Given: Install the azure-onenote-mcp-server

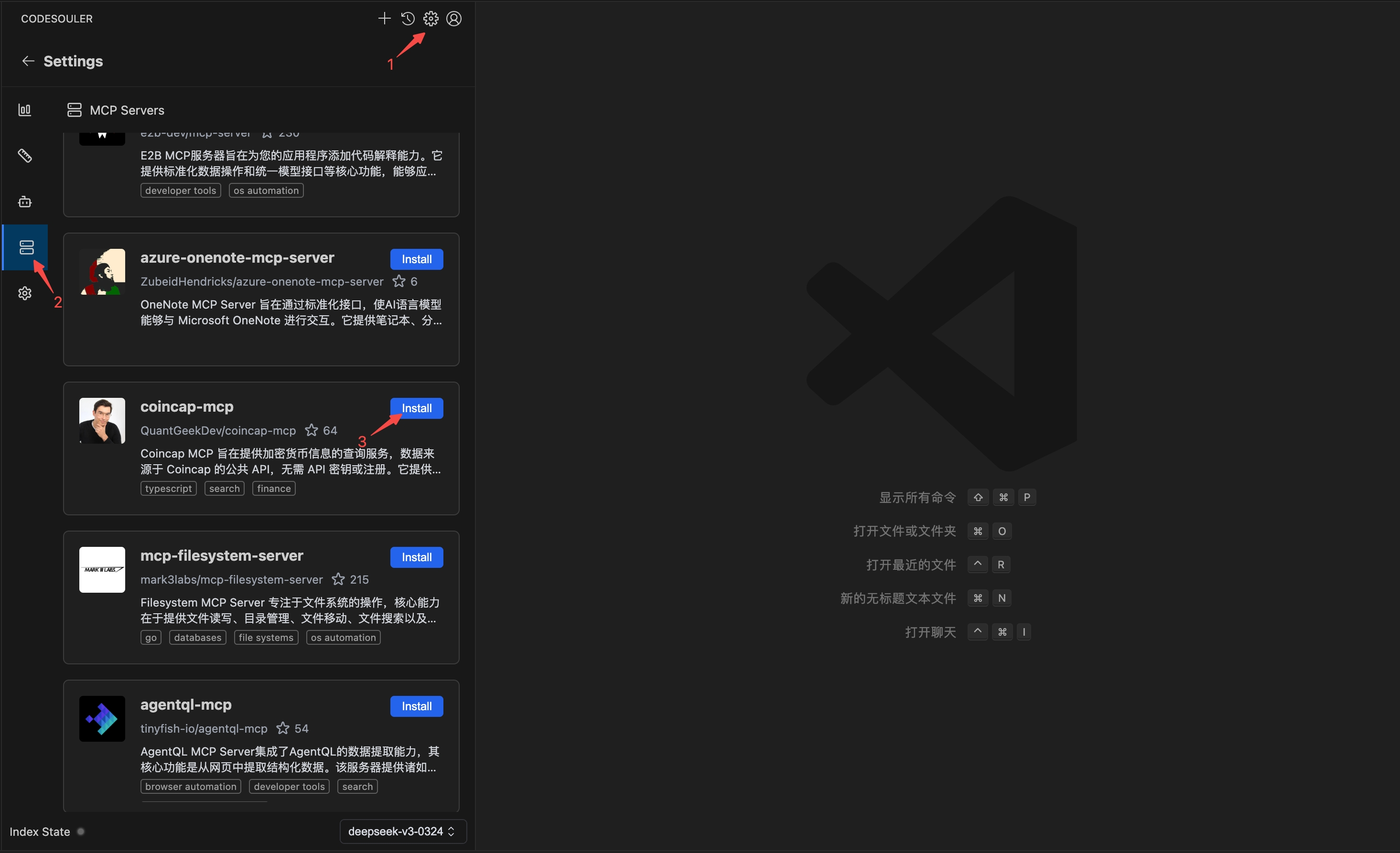Looking at the screenshot, I should 417,259.
